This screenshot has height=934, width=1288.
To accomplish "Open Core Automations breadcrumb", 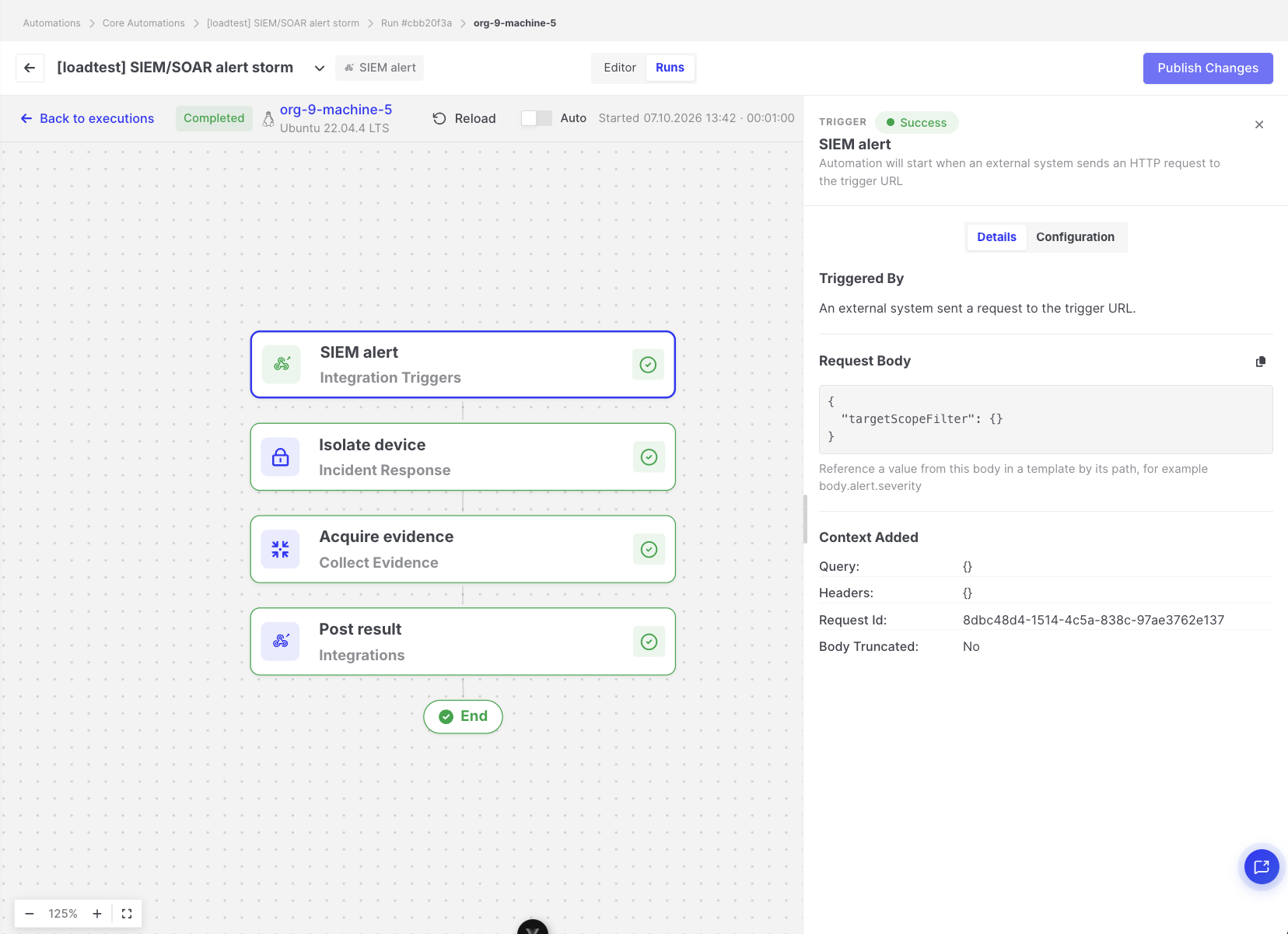I will 144,23.
